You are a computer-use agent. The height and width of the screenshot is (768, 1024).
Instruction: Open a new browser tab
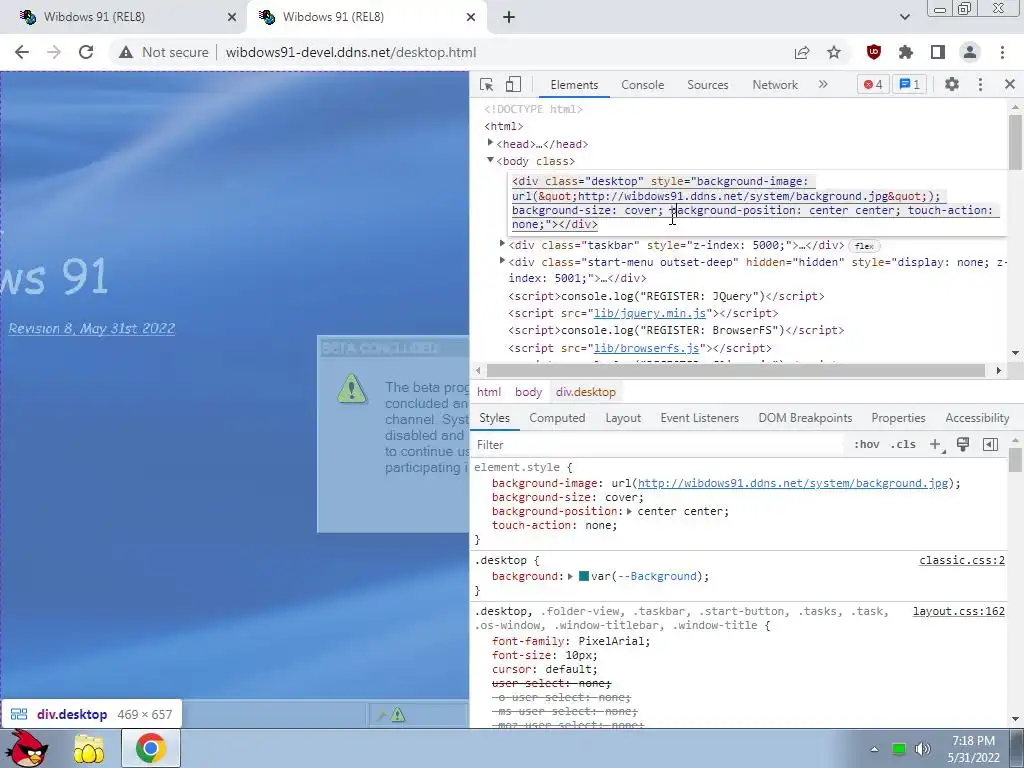click(509, 18)
